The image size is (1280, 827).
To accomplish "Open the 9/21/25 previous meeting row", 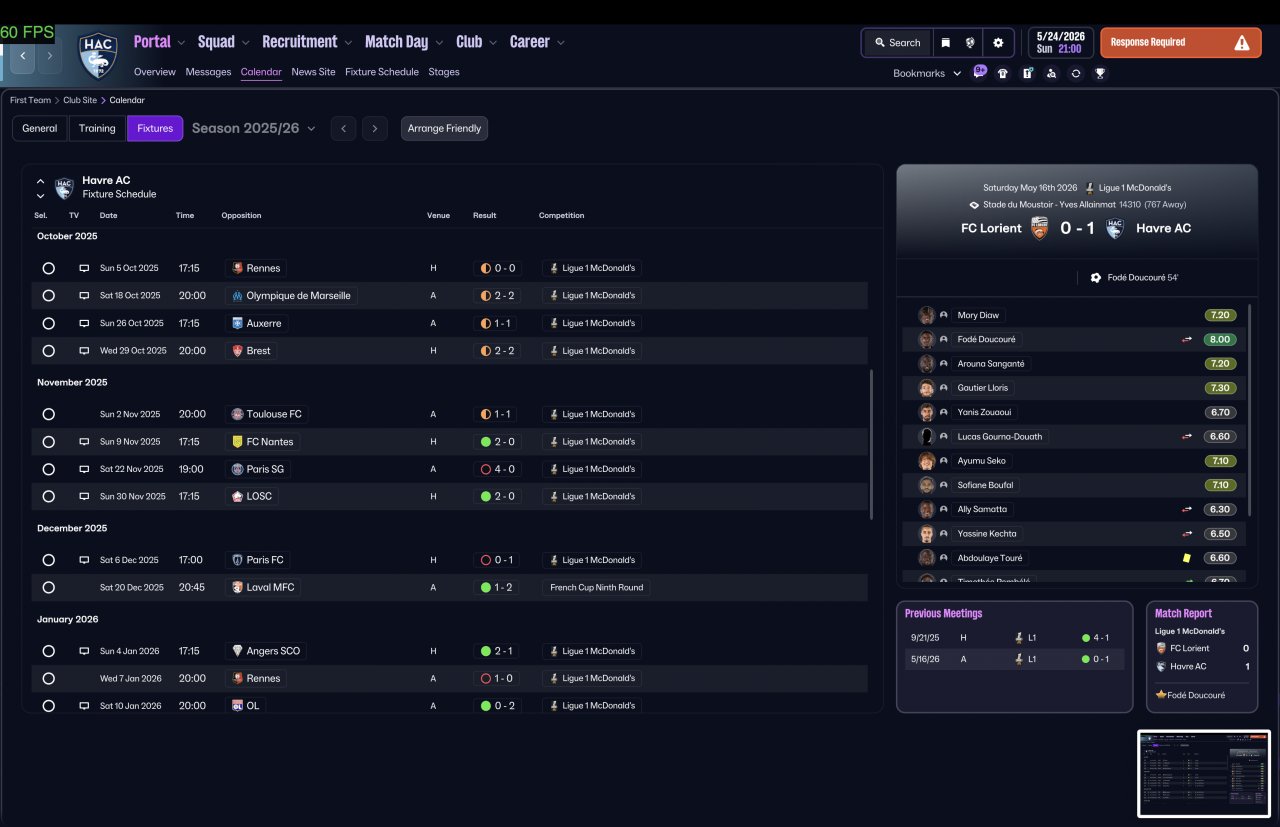I will point(1014,637).
